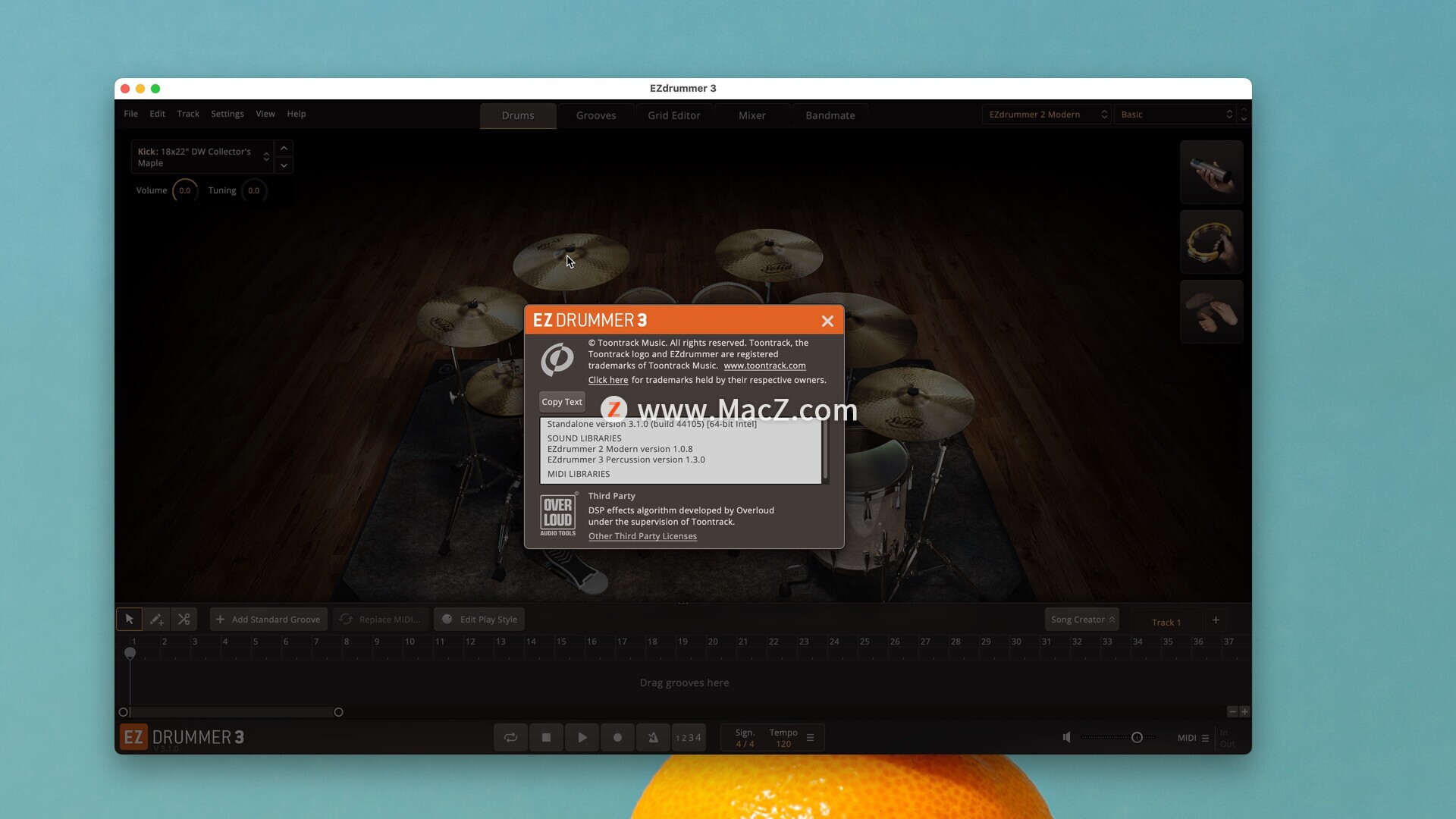Viewport: 1456px width, 819px height.
Task: Click the Replace MIDI button
Action: tap(381, 620)
